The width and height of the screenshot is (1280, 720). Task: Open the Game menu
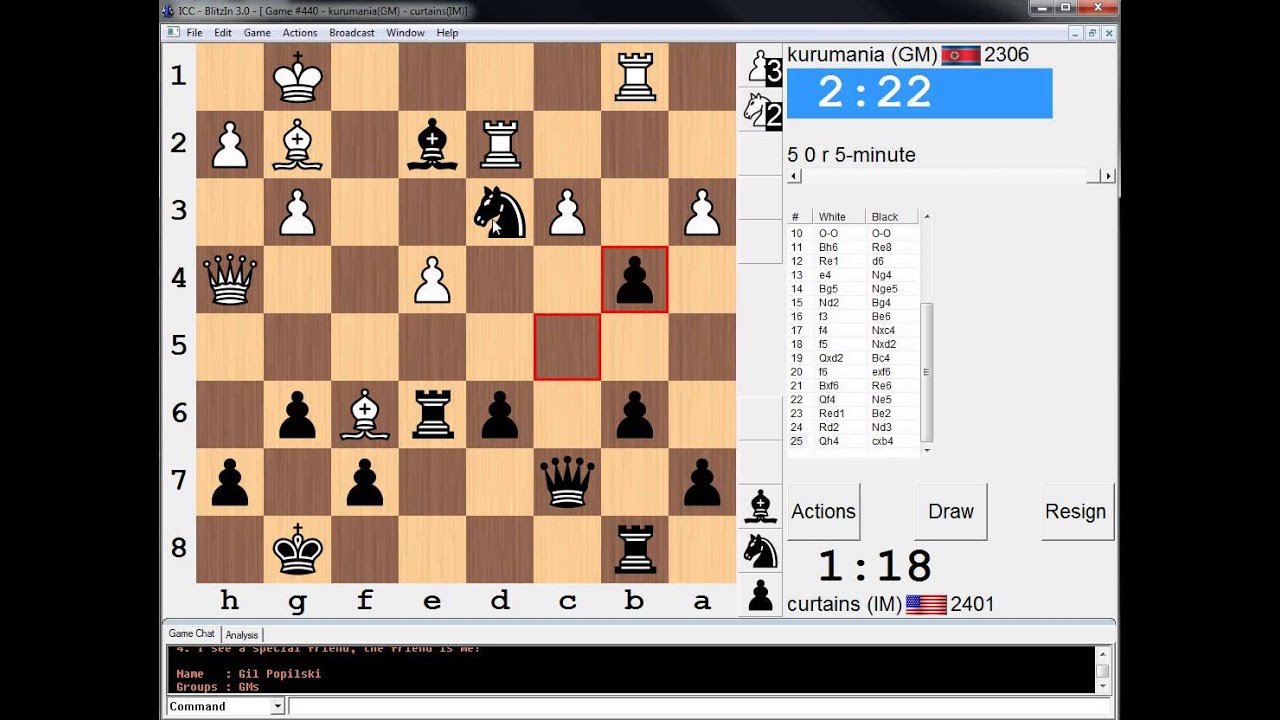257,33
